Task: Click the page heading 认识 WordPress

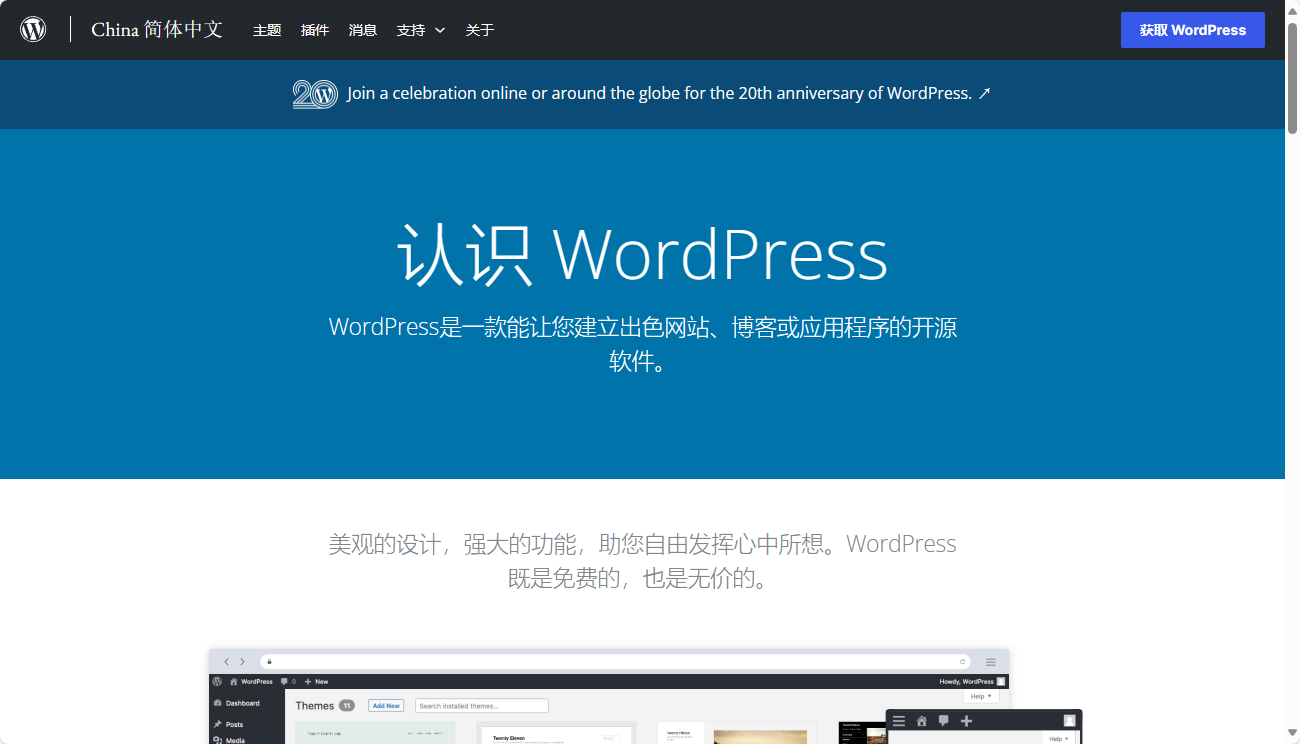Action: pos(643,254)
